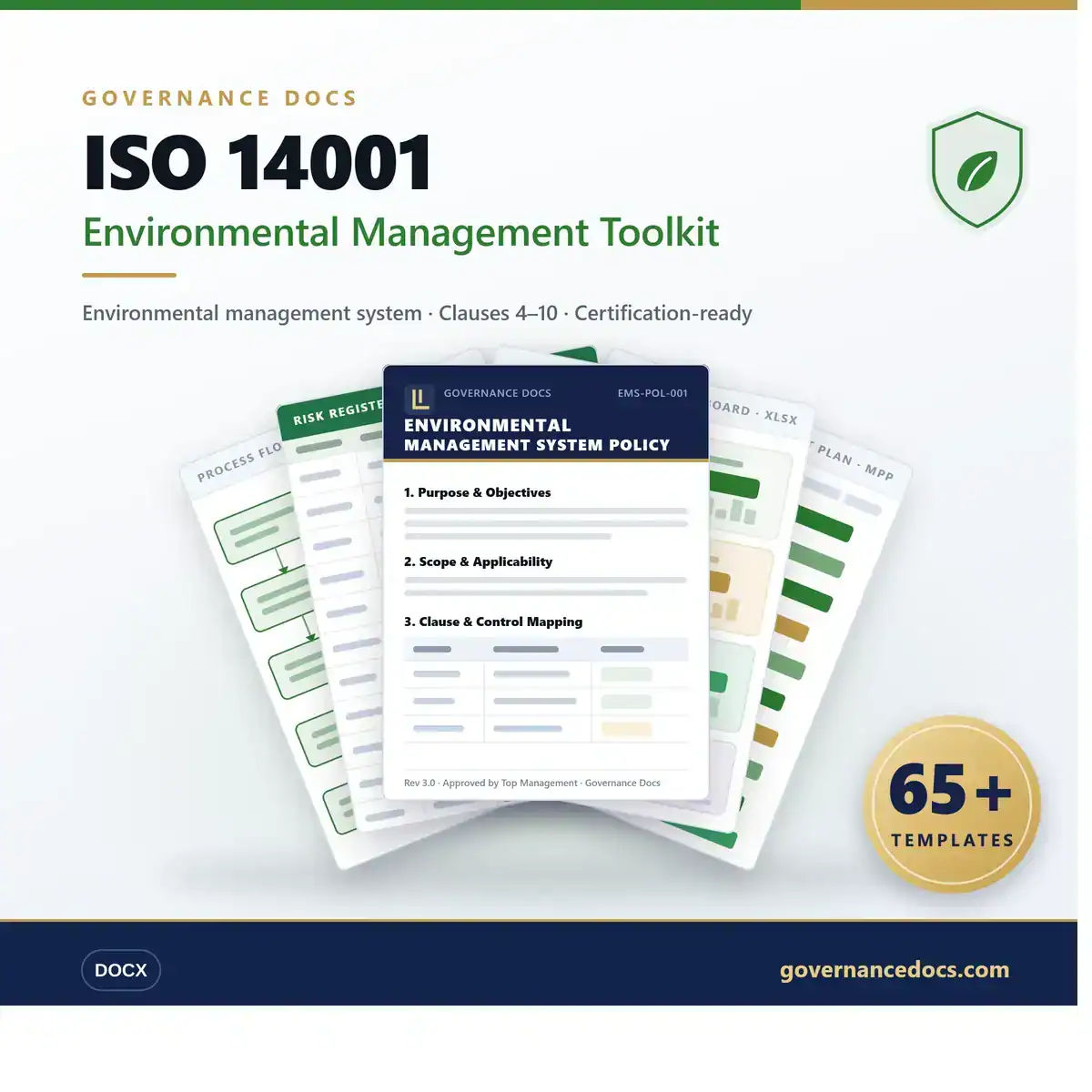The width and height of the screenshot is (1092, 1092).
Task: Select the ISO 14001 heading
Action: (x=258, y=163)
